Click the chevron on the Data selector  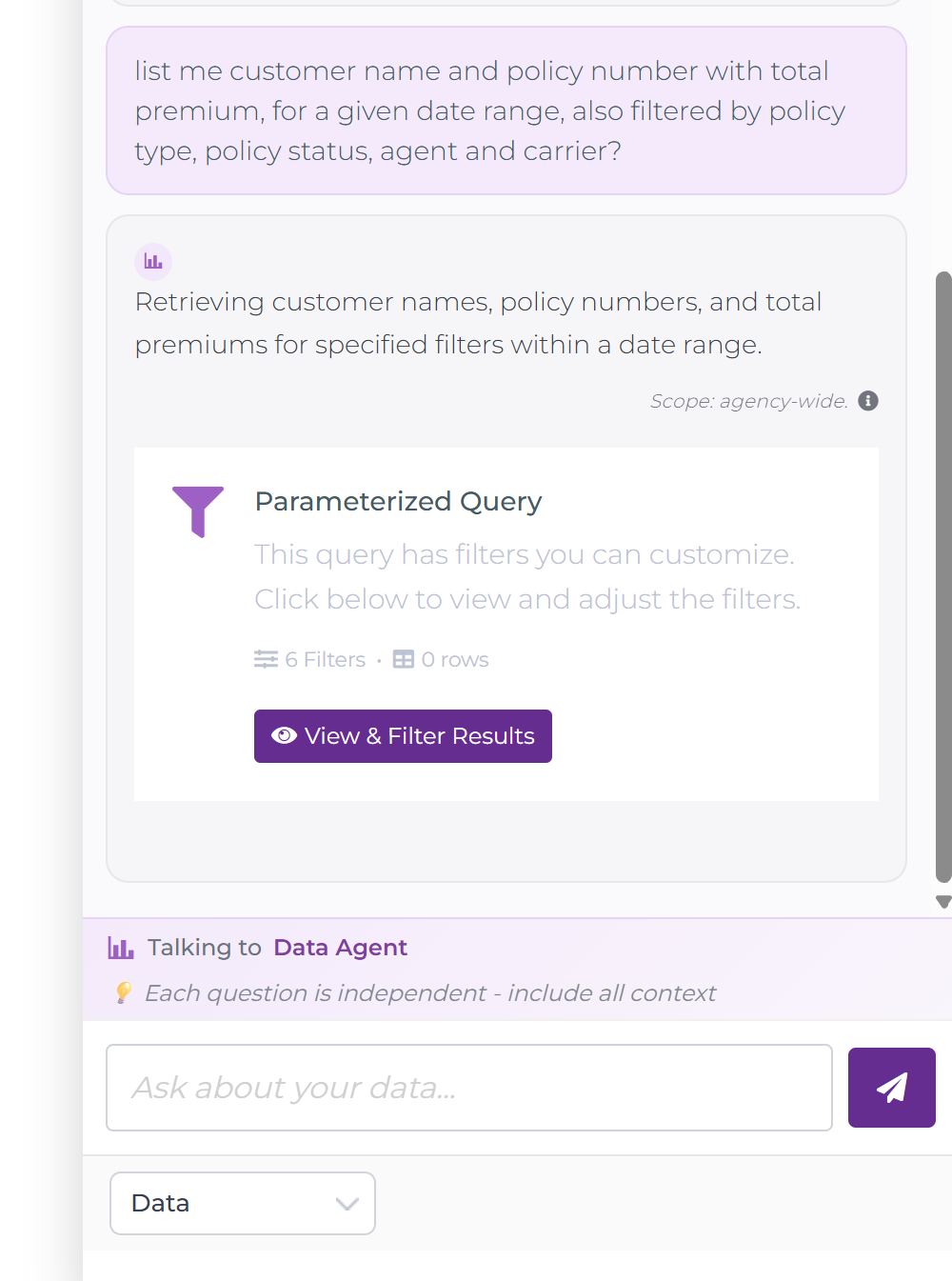(x=346, y=1203)
